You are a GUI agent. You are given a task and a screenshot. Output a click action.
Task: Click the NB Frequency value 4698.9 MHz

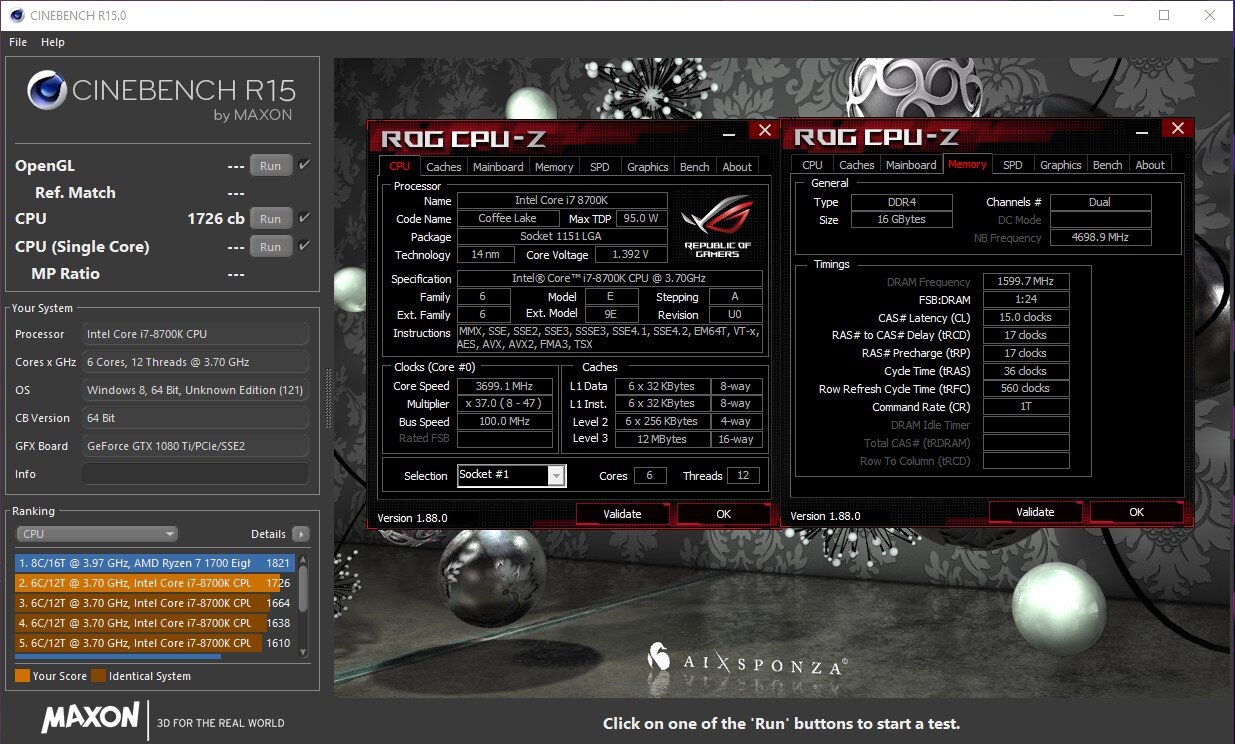[1101, 238]
